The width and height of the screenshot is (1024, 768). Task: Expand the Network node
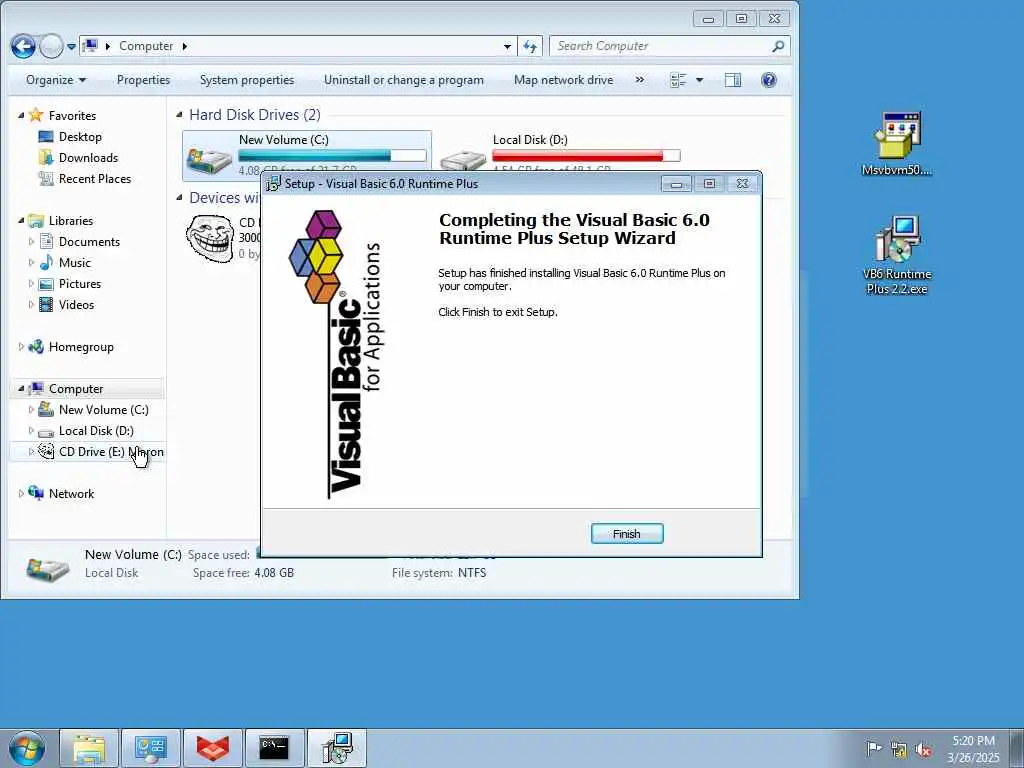coord(21,494)
